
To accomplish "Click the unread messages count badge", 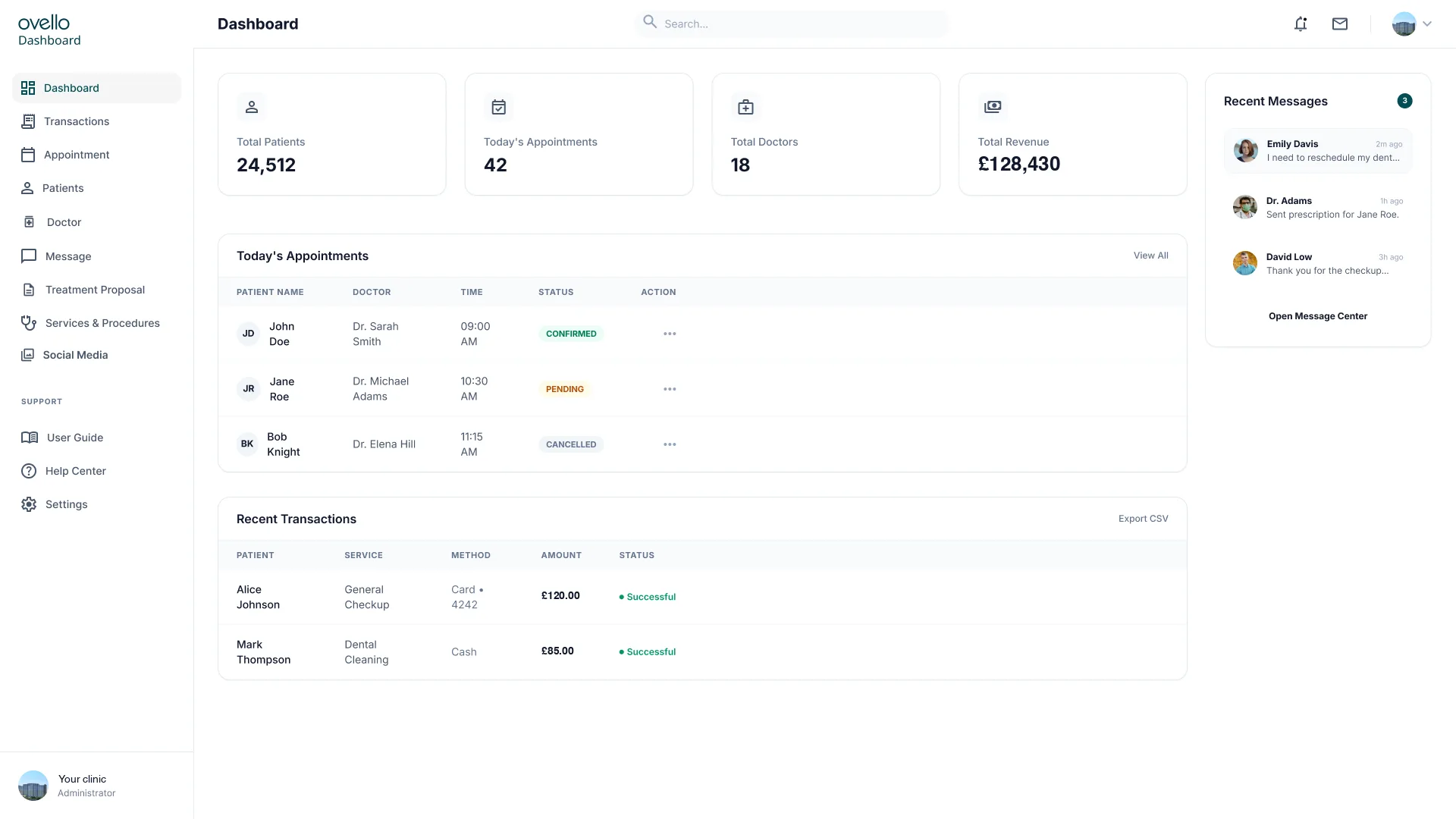I will [x=1404, y=101].
